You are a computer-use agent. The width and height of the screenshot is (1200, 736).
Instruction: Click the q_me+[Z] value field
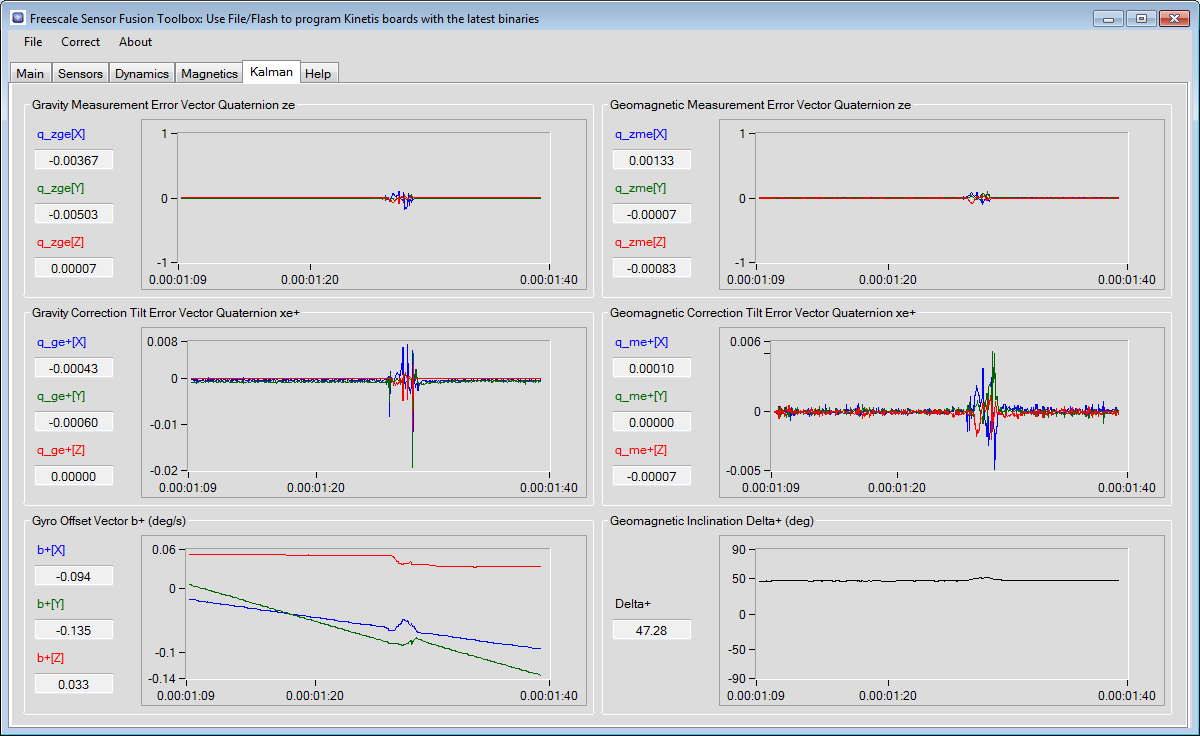coord(652,476)
